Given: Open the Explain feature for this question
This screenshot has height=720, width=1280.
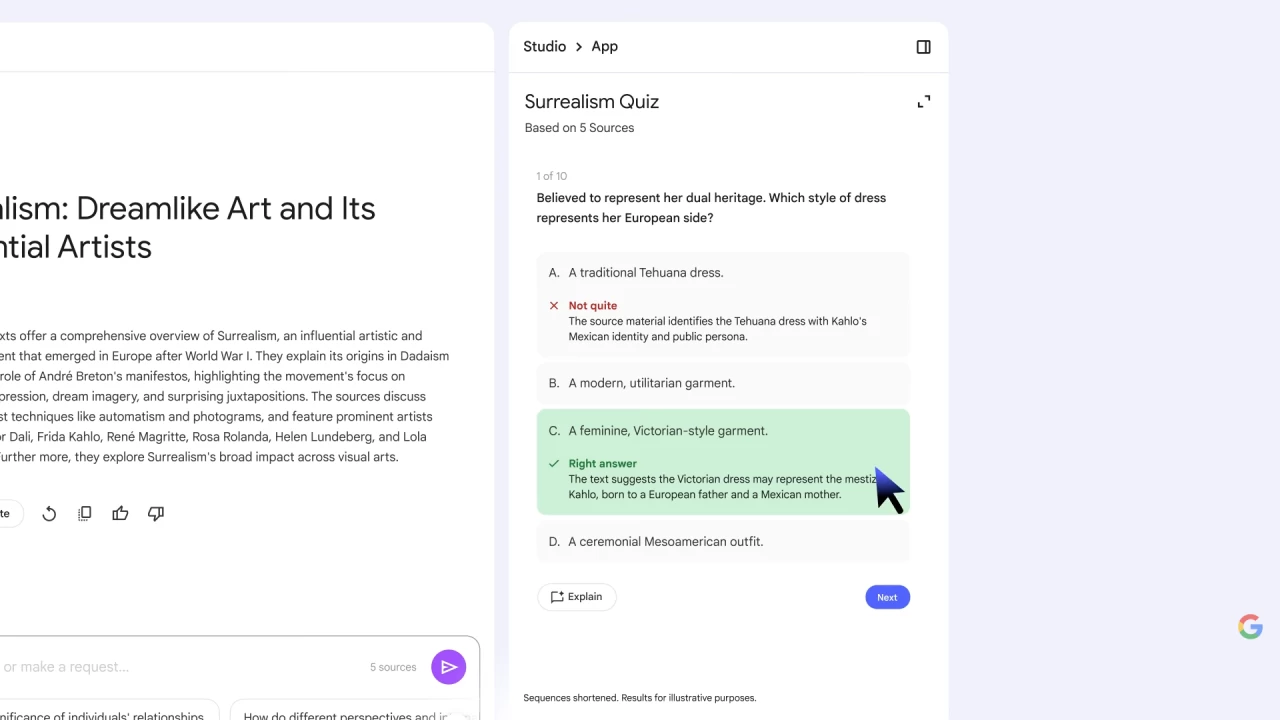Looking at the screenshot, I should coord(576,596).
